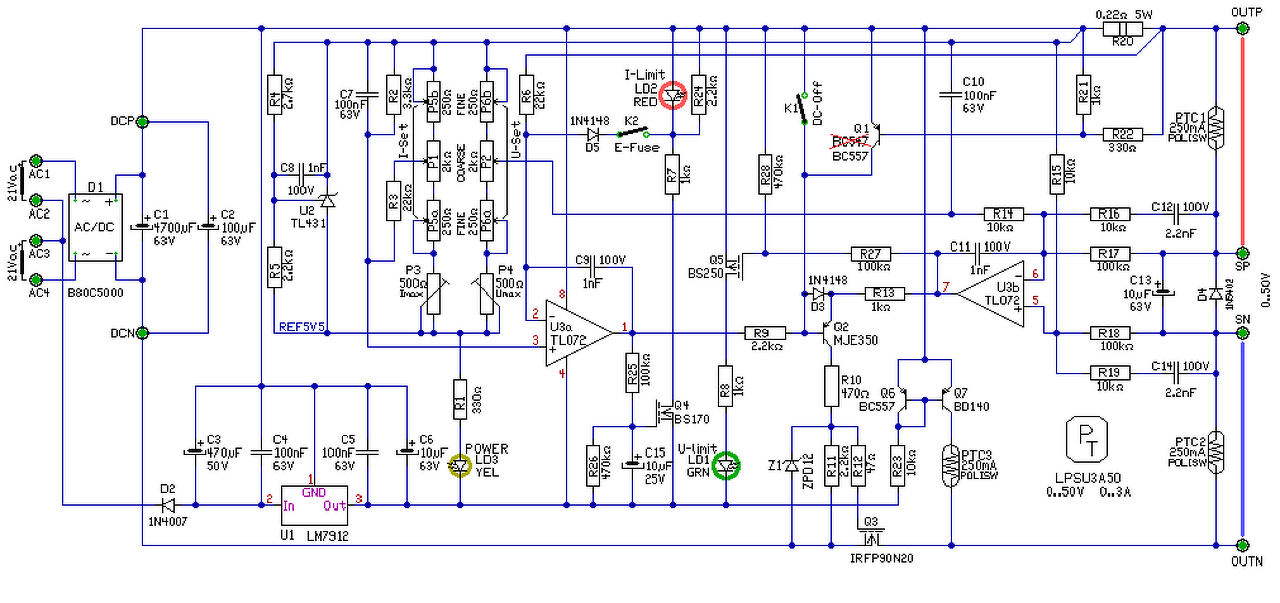Select the Q2 MJE350 transistor symbol
1280x603 pixels.
(x=826, y=333)
